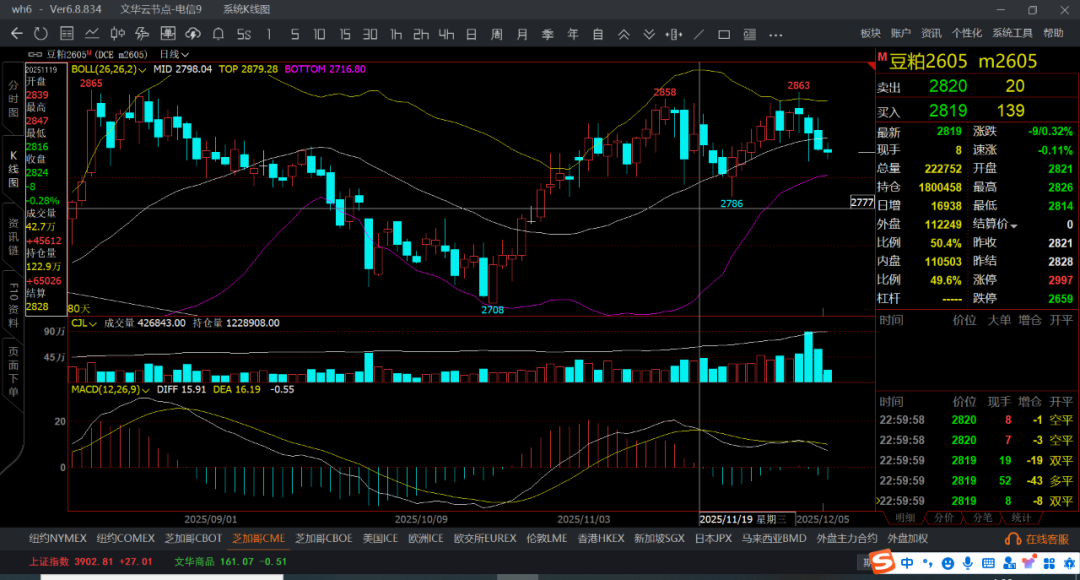Screen dimensions: 1080x580
Task: Select the 15-minute period
Action: click(344, 34)
